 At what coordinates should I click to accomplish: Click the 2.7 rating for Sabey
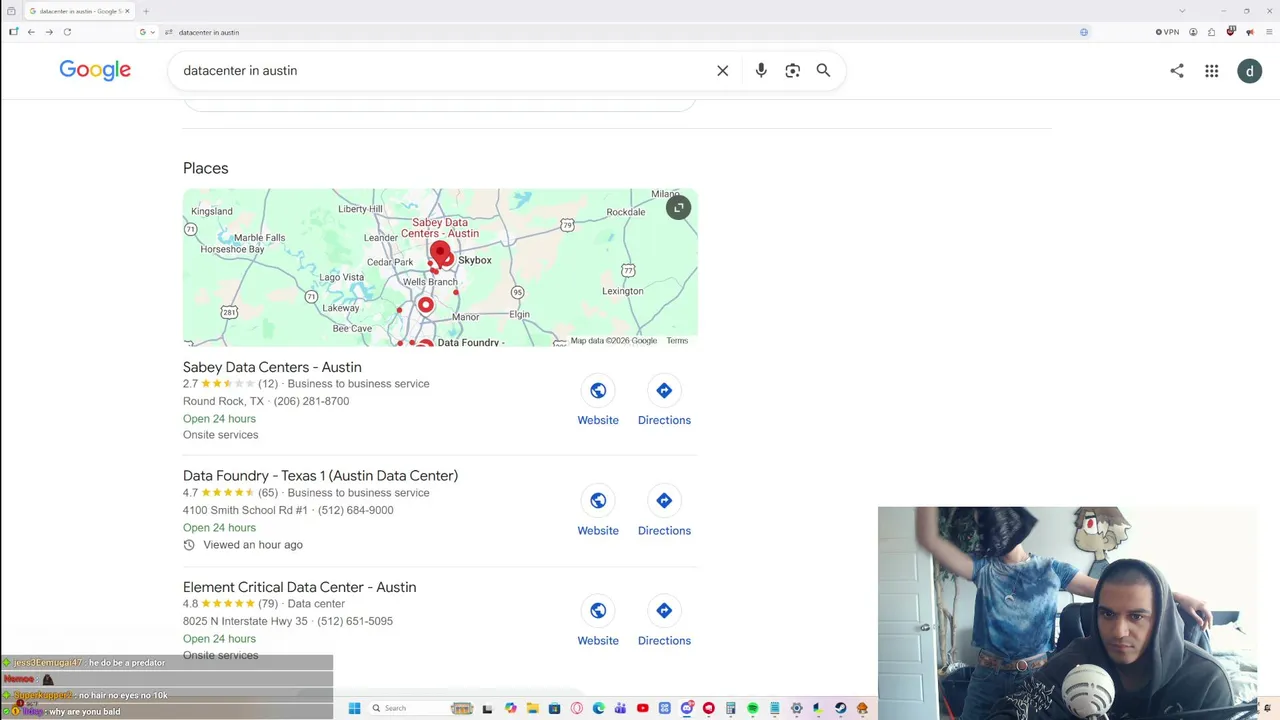click(x=190, y=384)
